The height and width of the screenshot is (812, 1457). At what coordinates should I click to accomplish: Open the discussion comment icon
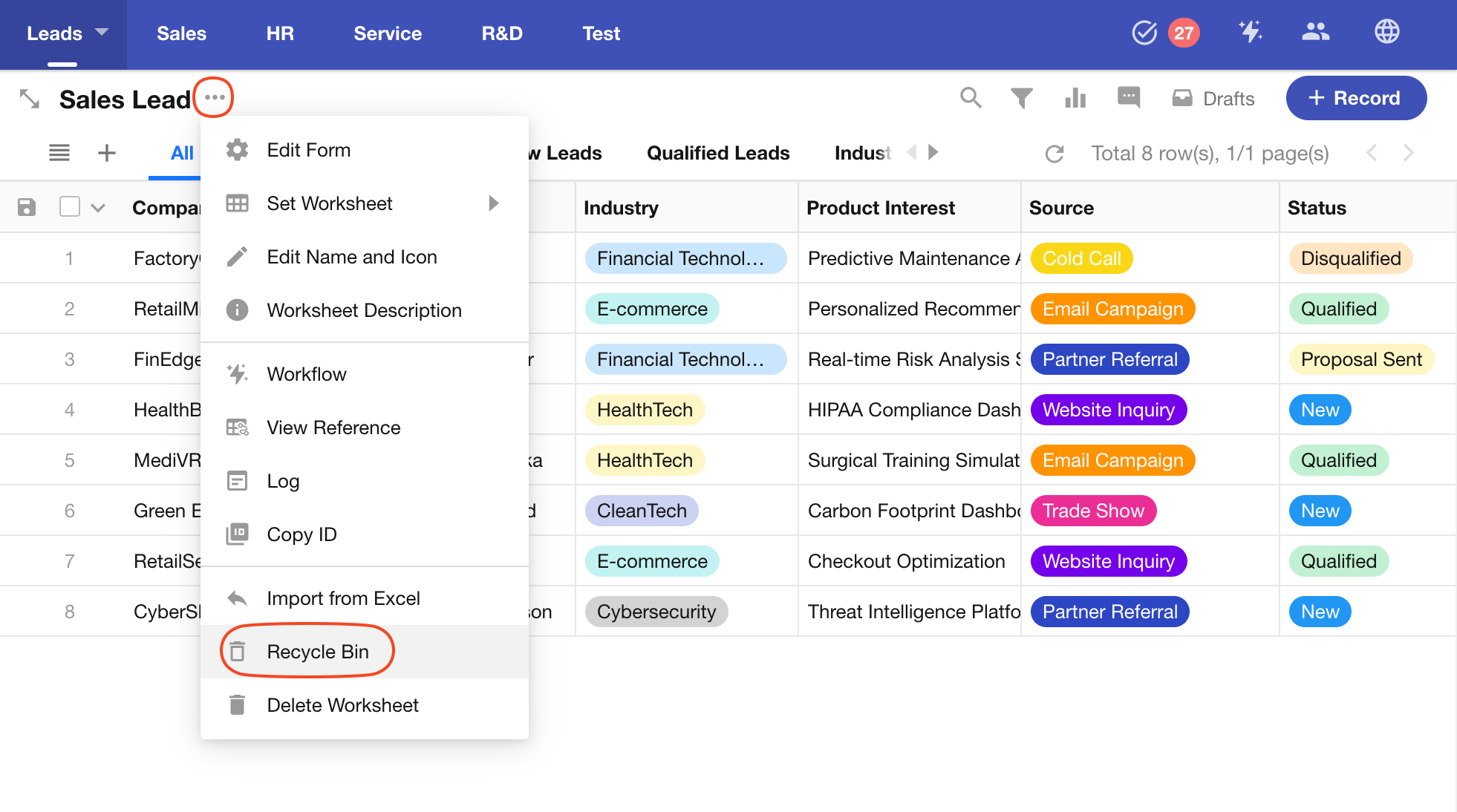[x=1129, y=97]
